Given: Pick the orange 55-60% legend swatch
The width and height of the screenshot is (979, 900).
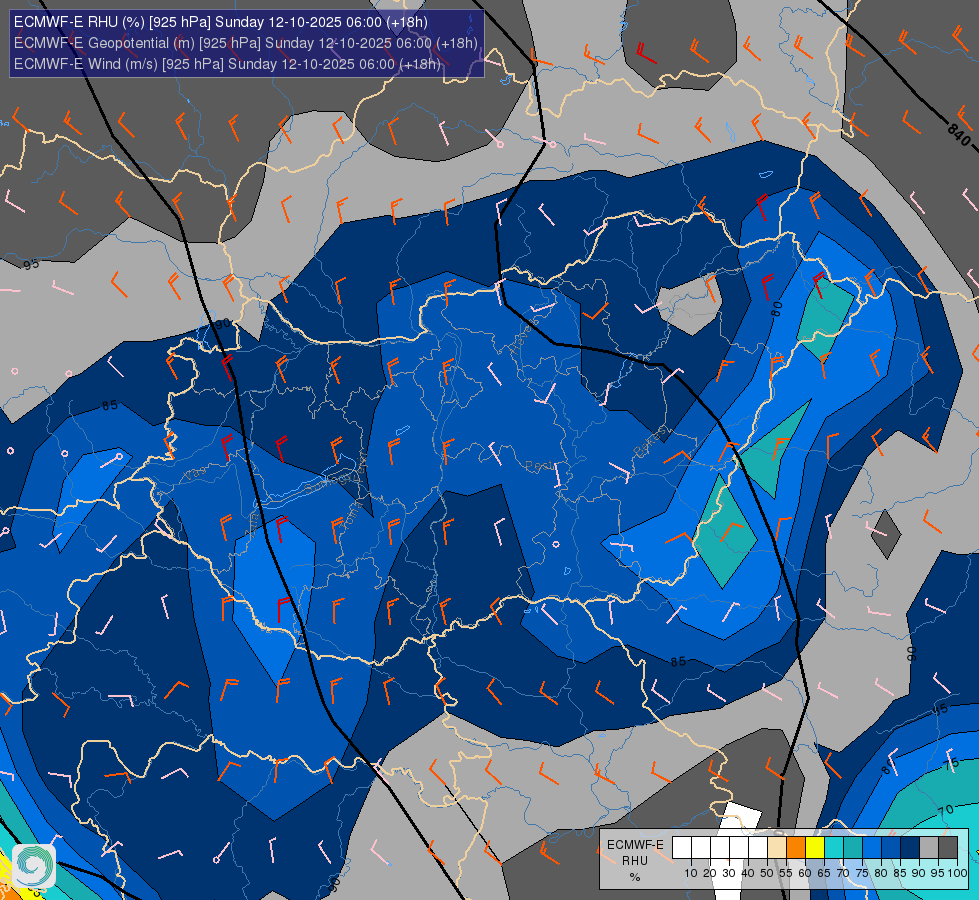Looking at the screenshot, I should coord(796,847).
